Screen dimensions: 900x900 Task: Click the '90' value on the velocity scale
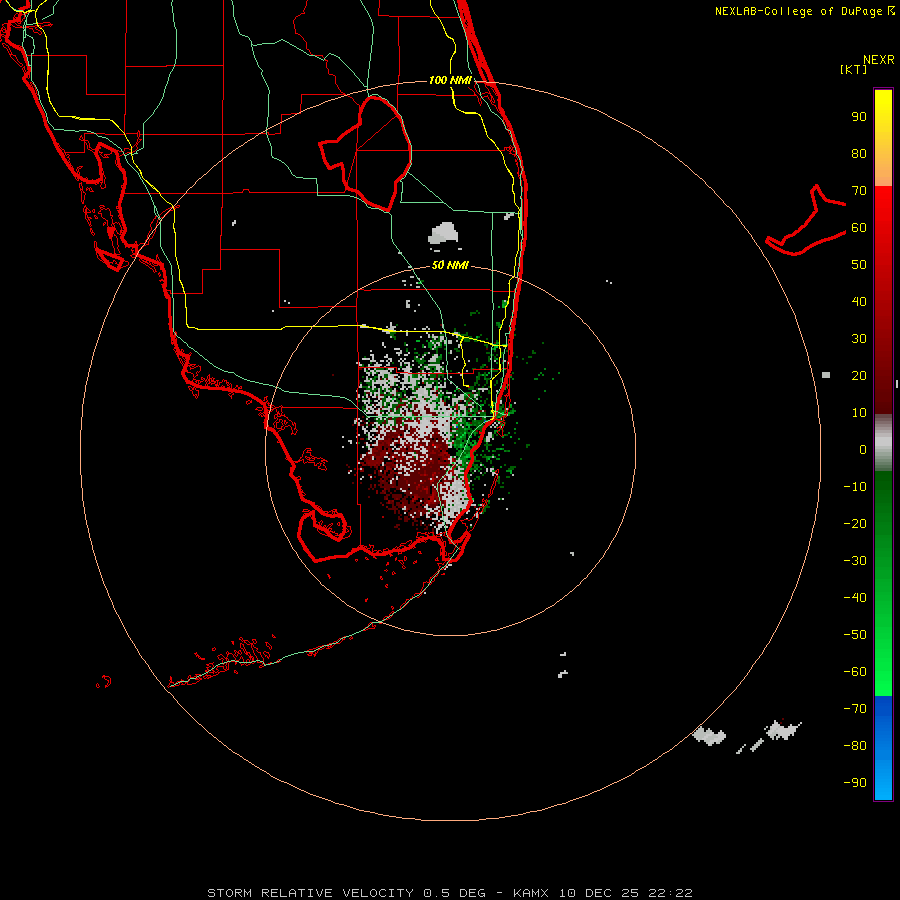859,117
